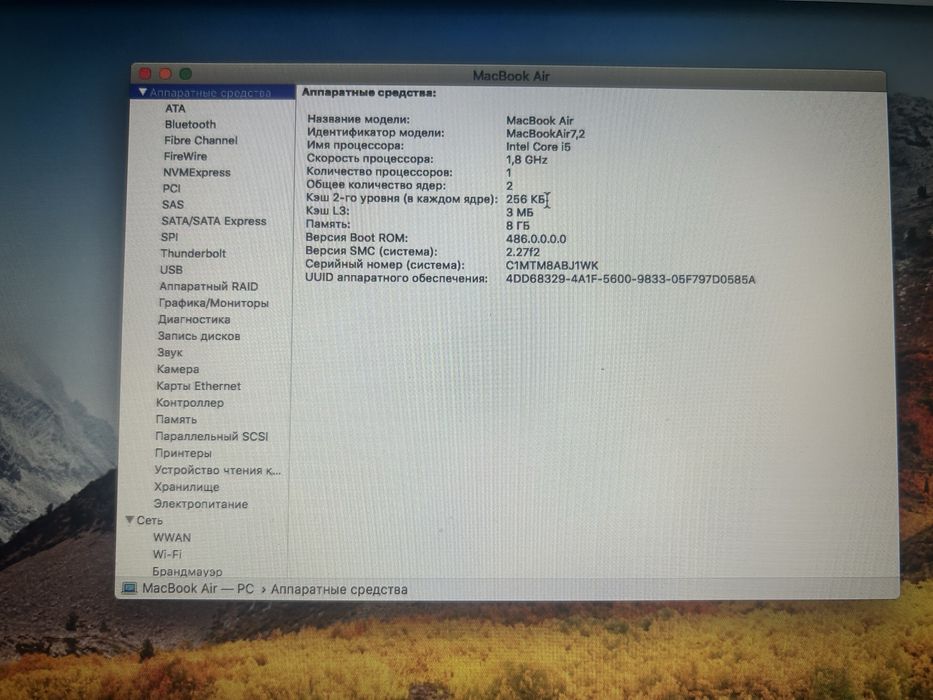This screenshot has width=933, height=700.
Task: Click the Boot ROM version 486.0.0.0.0
Action: 536,239
